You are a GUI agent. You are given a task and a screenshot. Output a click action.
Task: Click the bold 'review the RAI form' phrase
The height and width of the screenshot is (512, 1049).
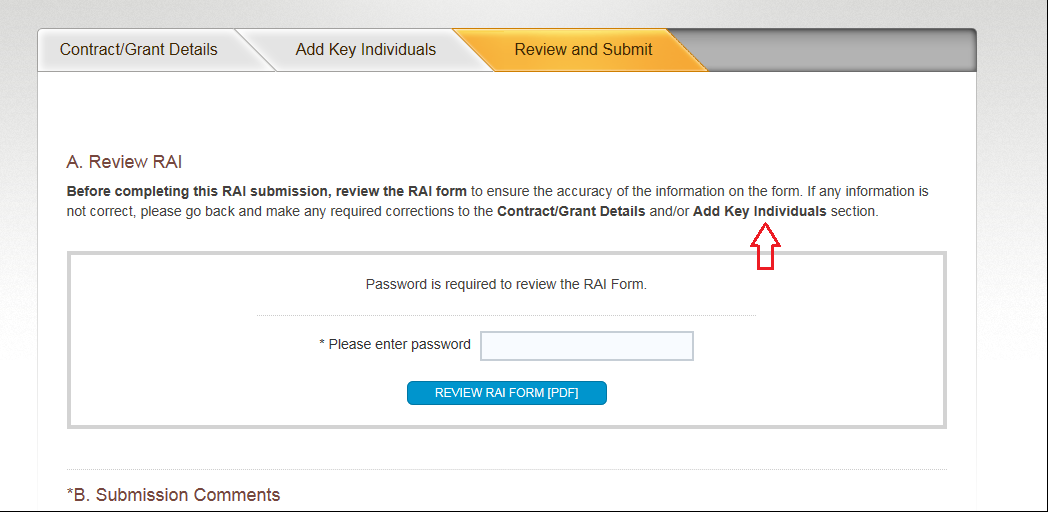[401, 190]
